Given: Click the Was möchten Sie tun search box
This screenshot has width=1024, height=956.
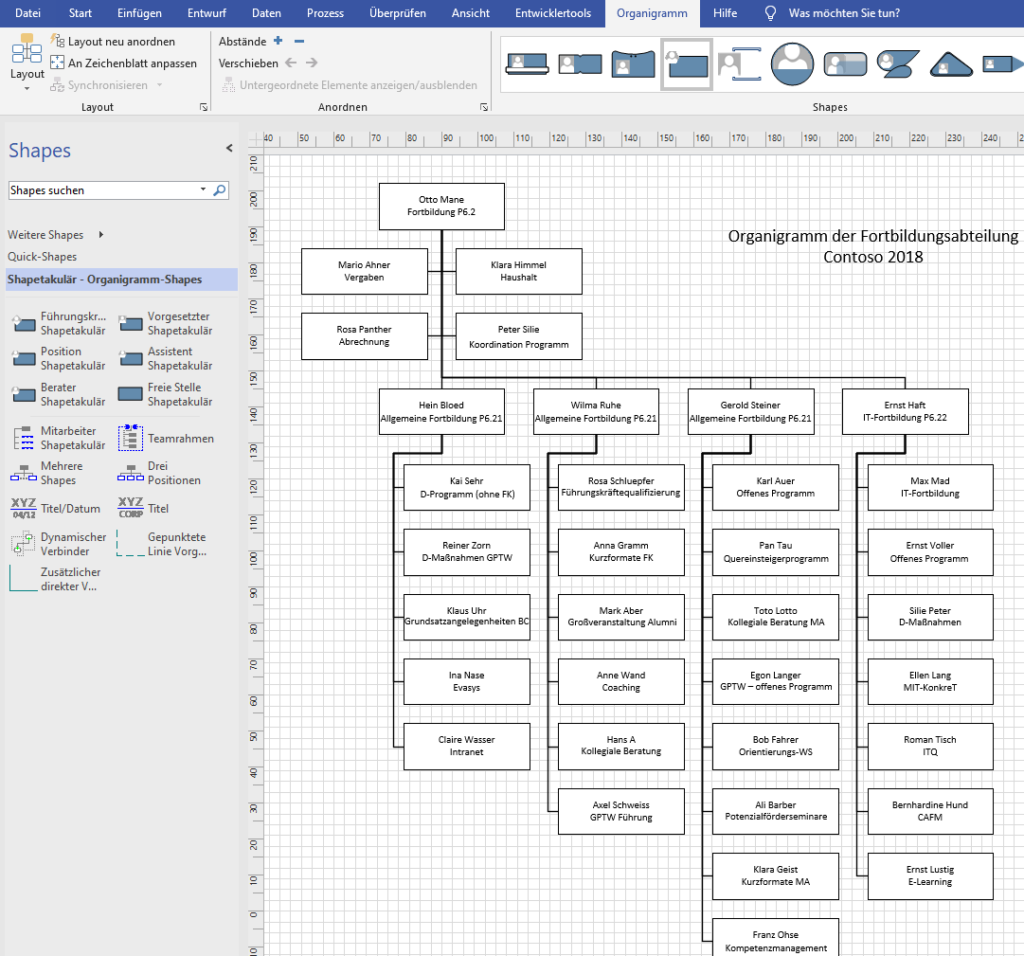Looking at the screenshot, I should [844, 13].
